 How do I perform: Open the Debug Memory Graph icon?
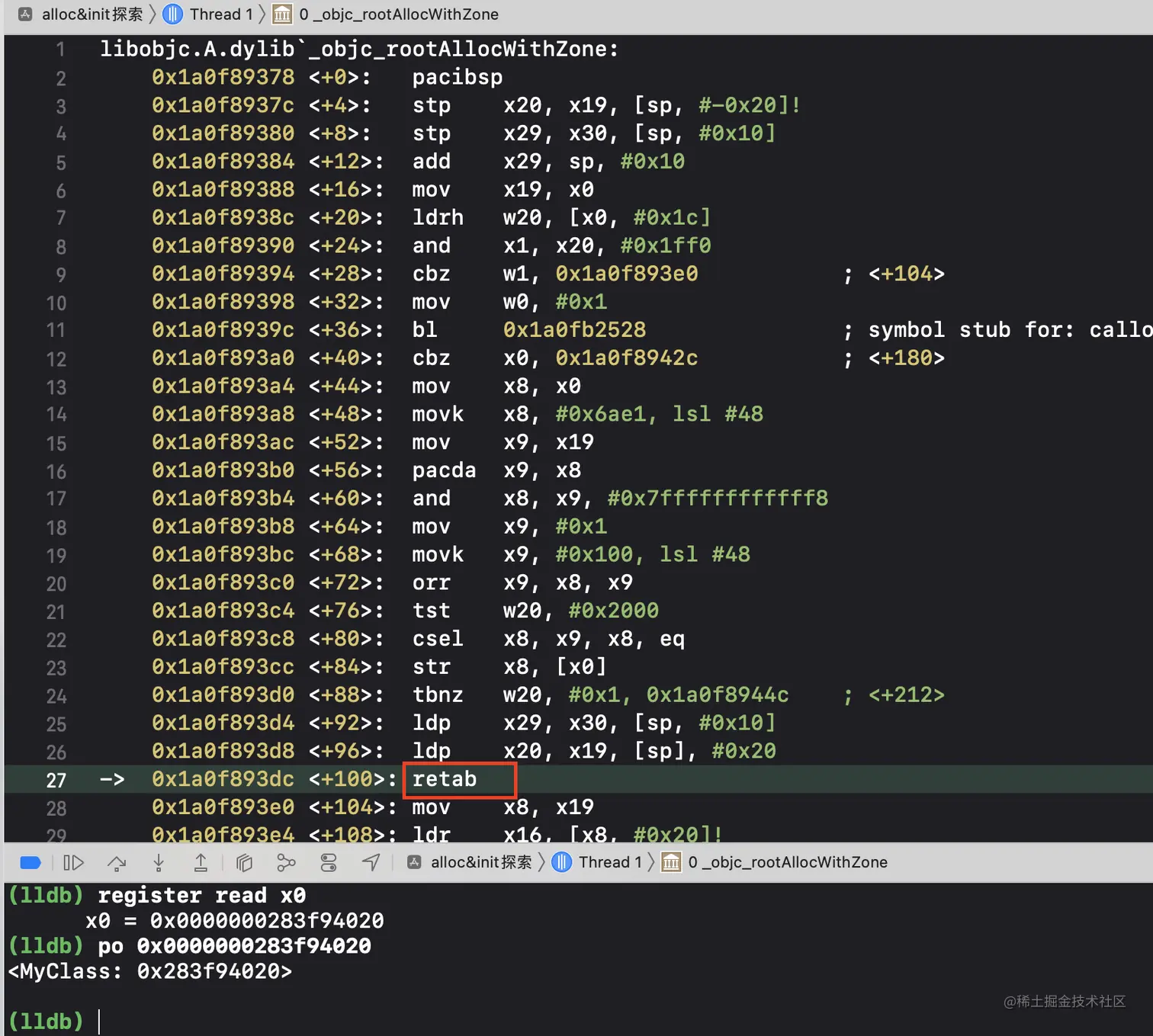286,863
